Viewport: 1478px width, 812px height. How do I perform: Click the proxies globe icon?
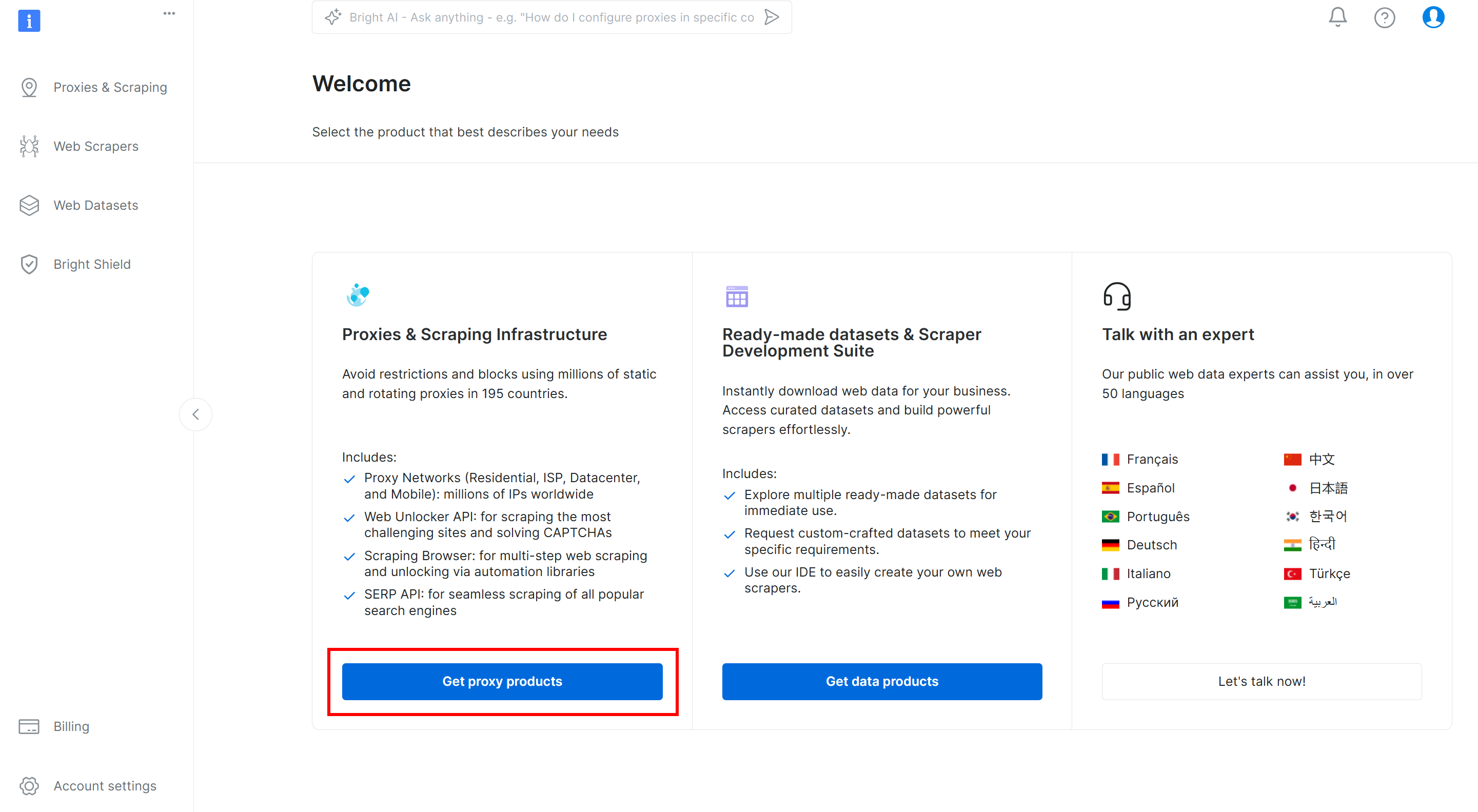tap(358, 295)
